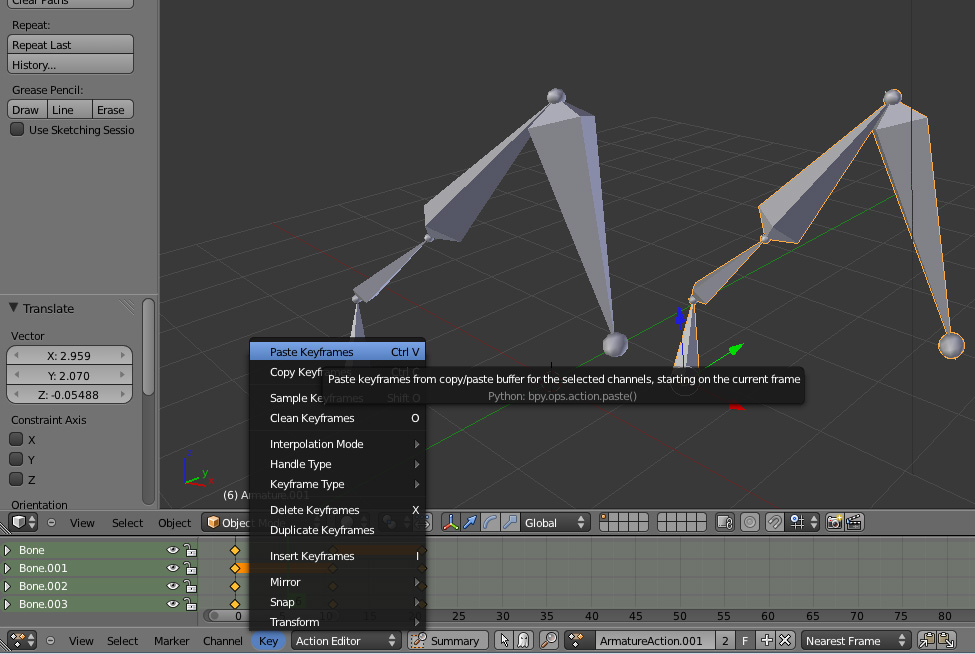975x654 pixels.
Task: Toggle the 3D manipulator widget icon
Action: point(450,522)
